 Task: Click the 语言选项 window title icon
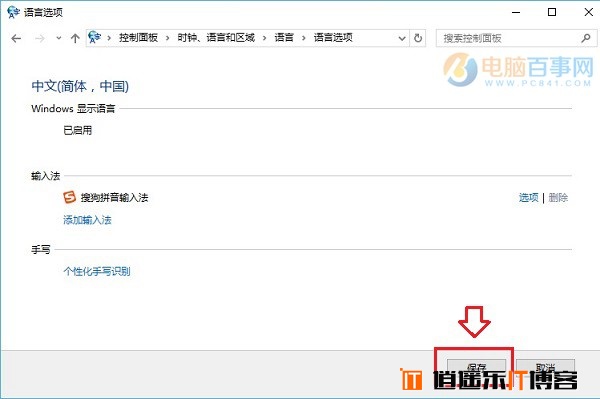coord(13,12)
